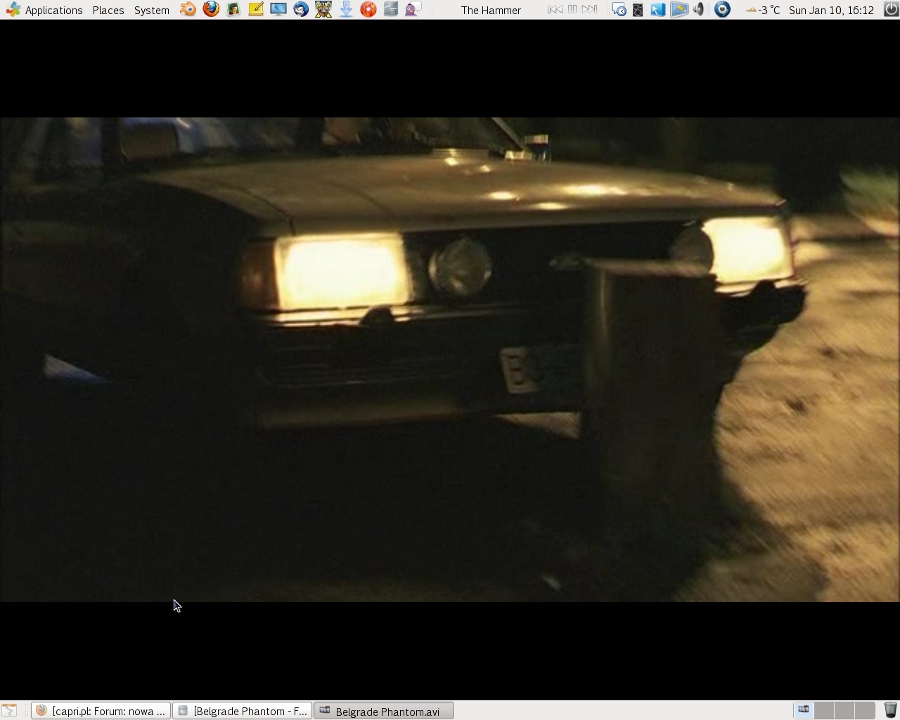Open the red-orange disc launcher icon
Viewport: 900px width, 720px height.
(x=368, y=9)
